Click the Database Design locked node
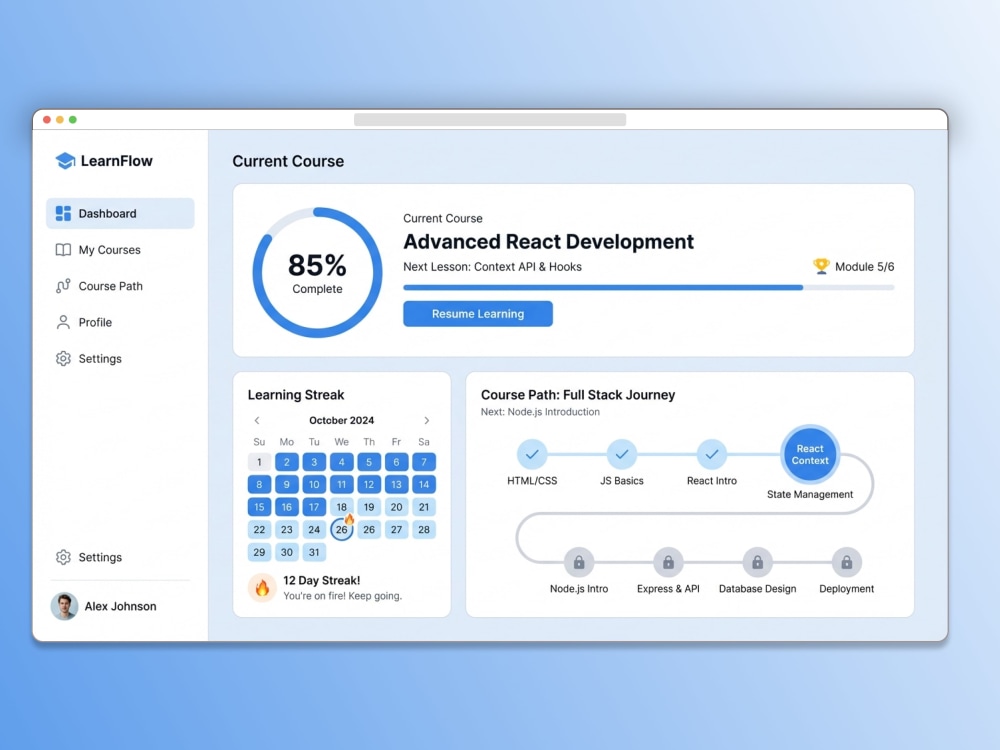This screenshot has width=1000, height=750. coord(758,562)
